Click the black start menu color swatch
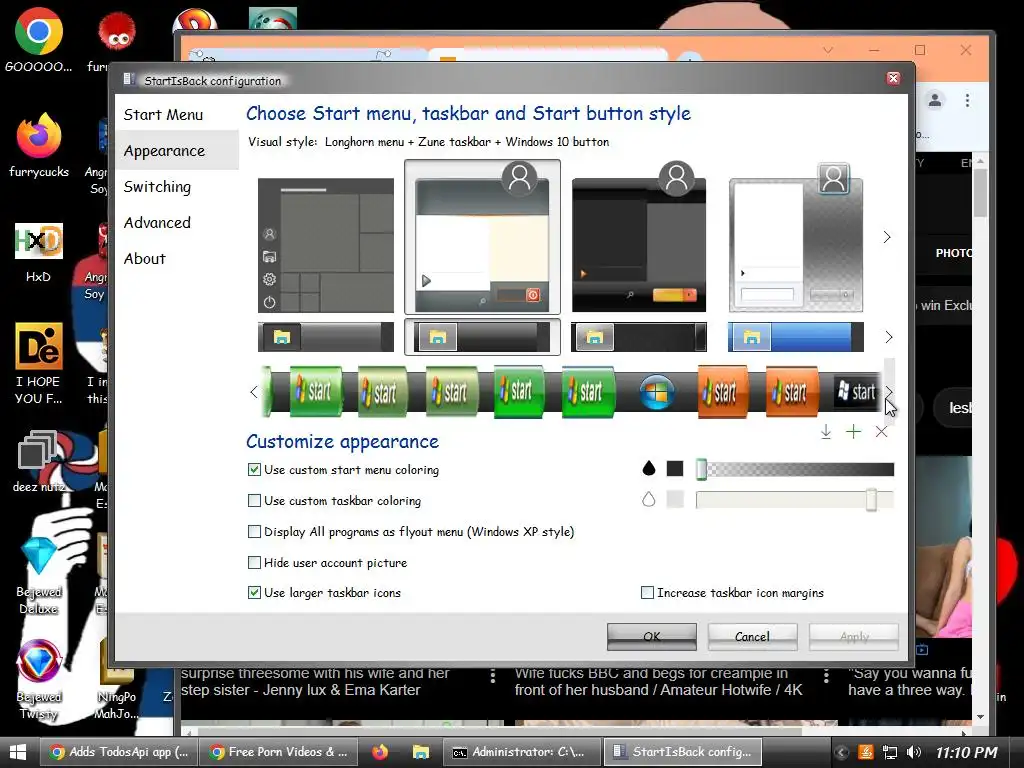The image size is (1024, 768). click(x=675, y=468)
